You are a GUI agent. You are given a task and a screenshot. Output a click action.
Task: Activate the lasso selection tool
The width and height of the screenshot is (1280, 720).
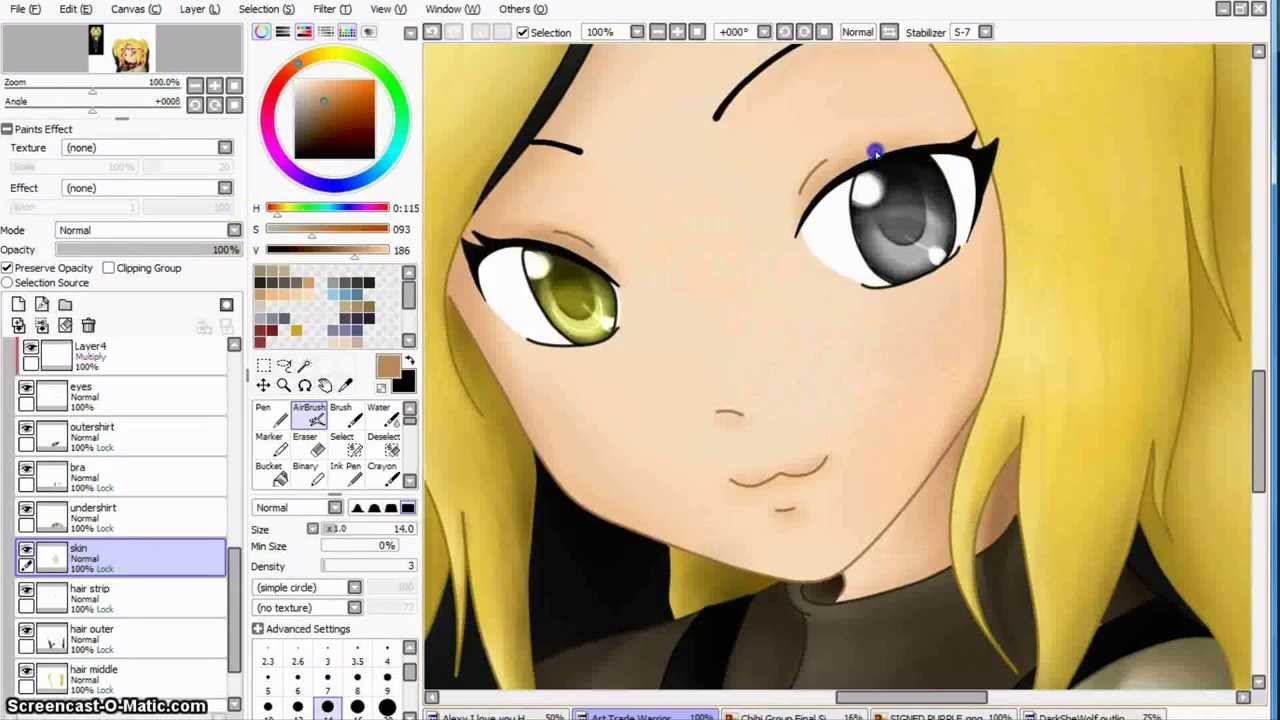pyautogui.click(x=284, y=365)
